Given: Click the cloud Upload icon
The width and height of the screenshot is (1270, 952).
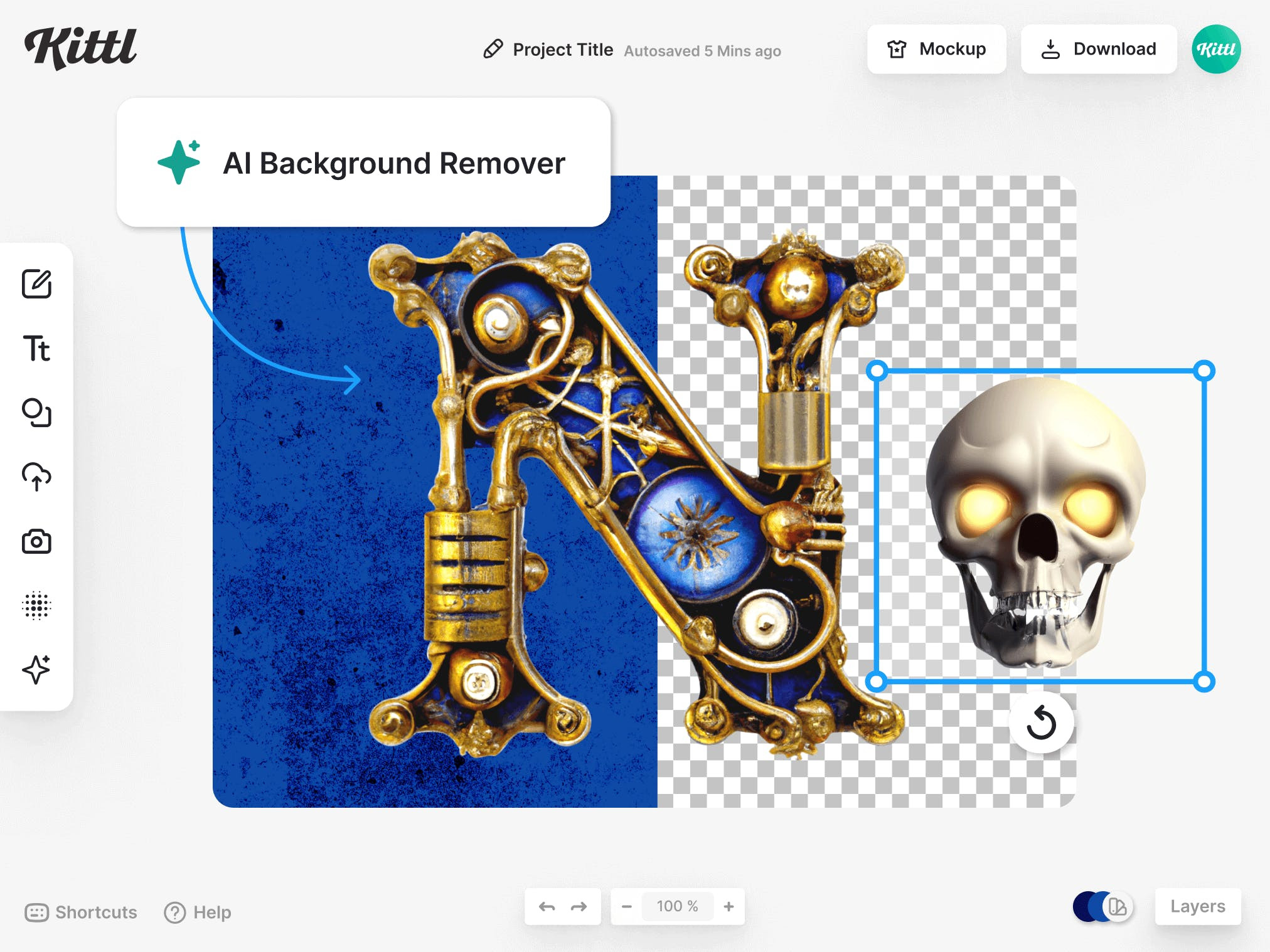Looking at the screenshot, I should (x=36, y=477).
